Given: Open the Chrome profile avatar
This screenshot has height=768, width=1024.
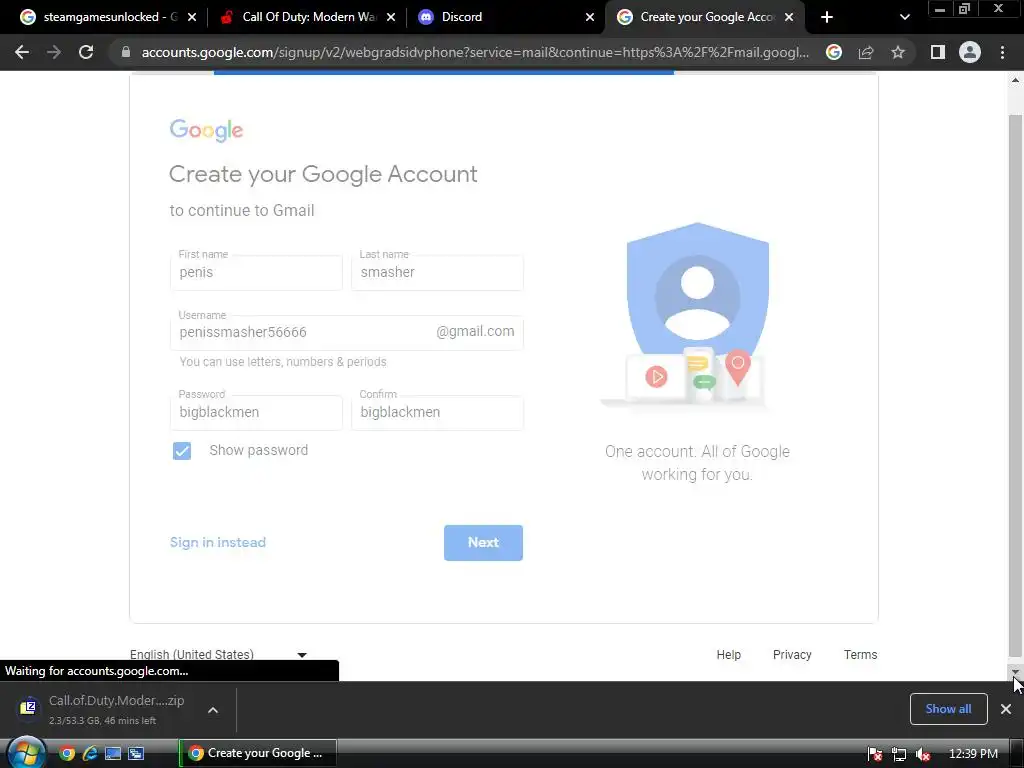Looking at the screenshot, I should coord(970,52).
